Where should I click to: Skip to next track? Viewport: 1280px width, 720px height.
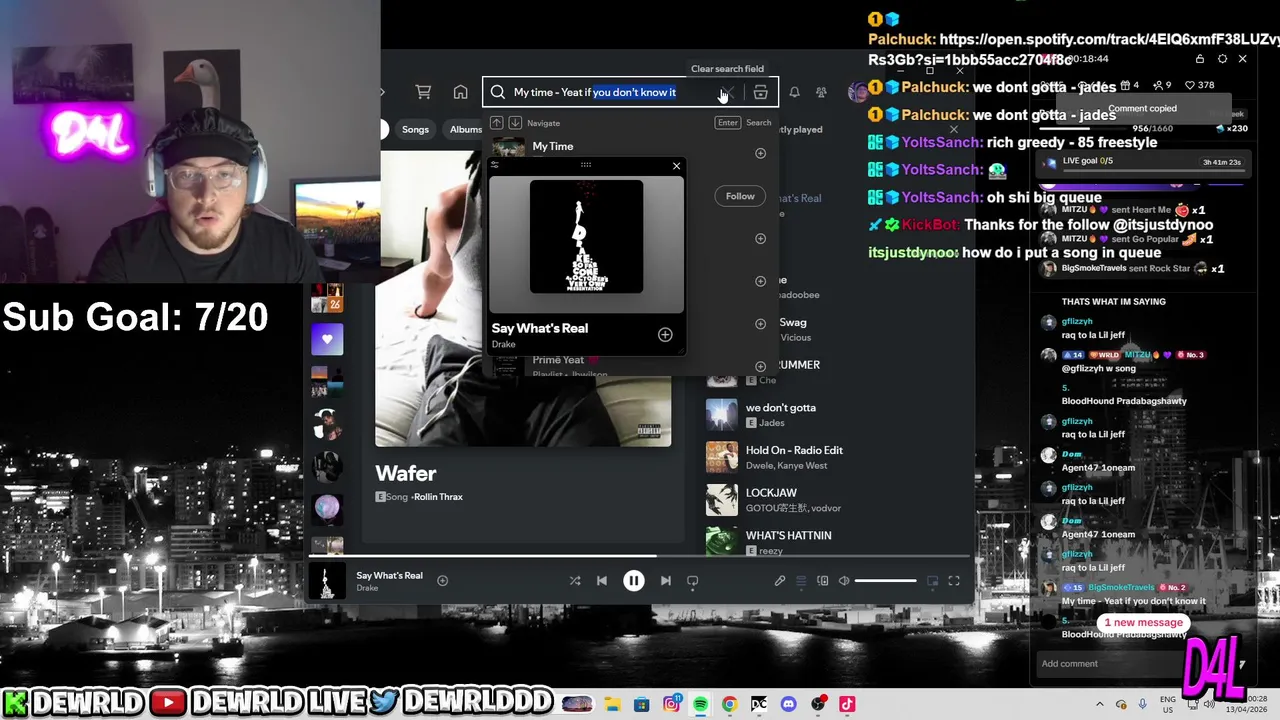pyautogui.click(x=665, y=580)
